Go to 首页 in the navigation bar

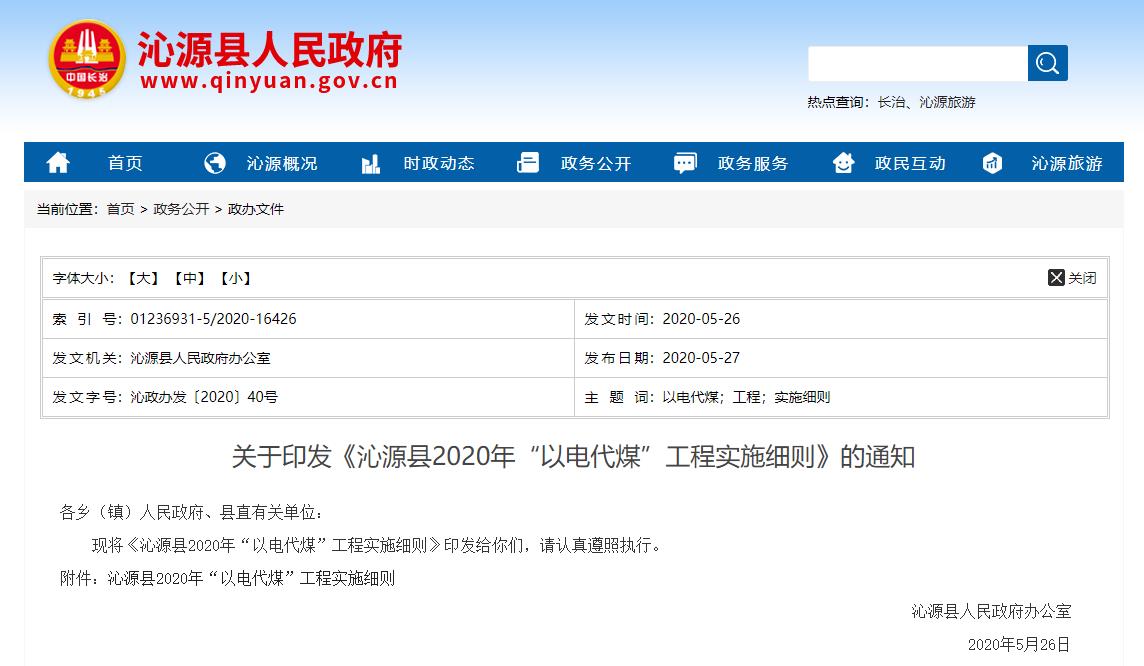click(125, 163)
